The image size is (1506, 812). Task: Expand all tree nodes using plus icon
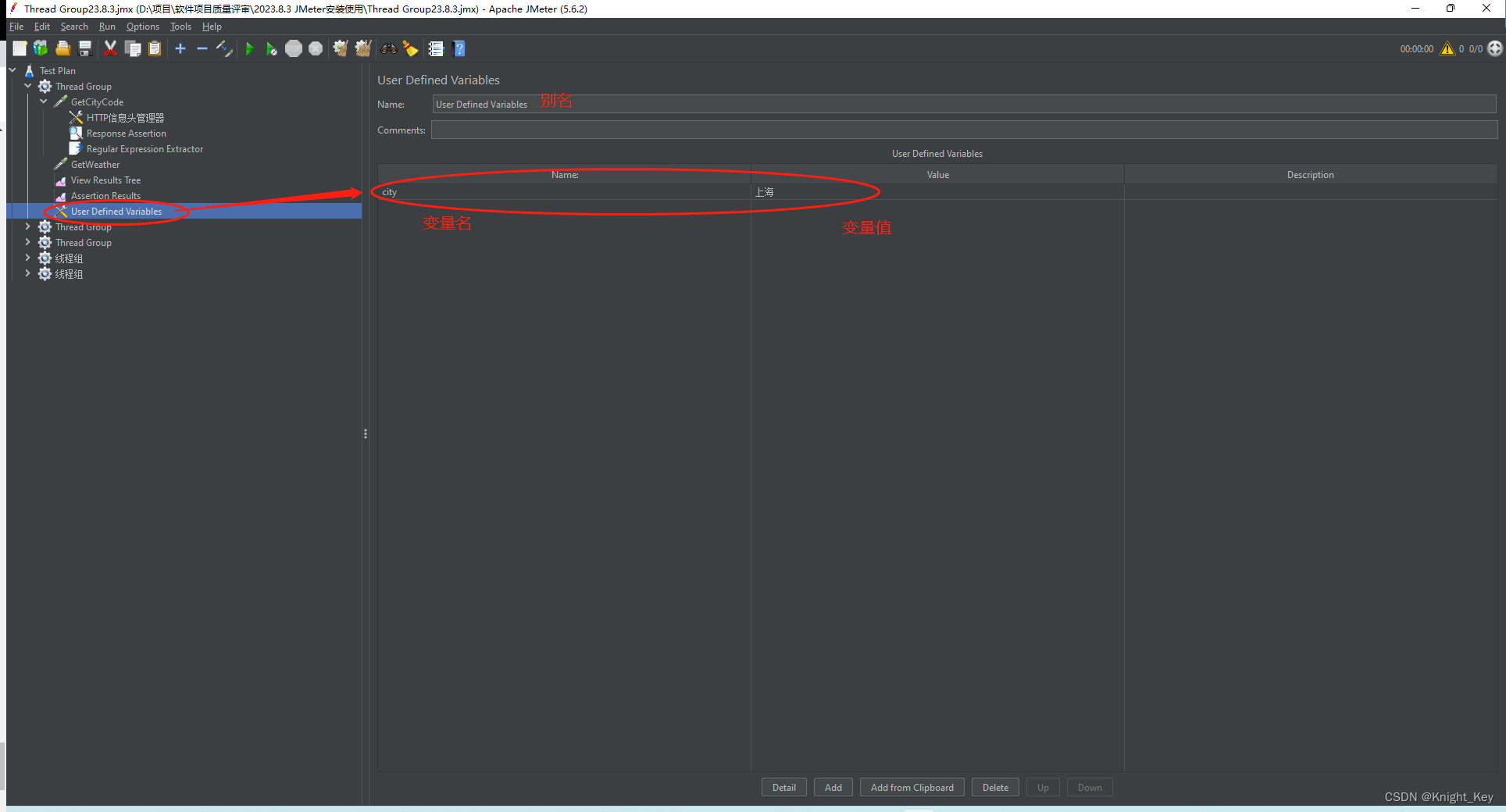click(x=180, y=48)
